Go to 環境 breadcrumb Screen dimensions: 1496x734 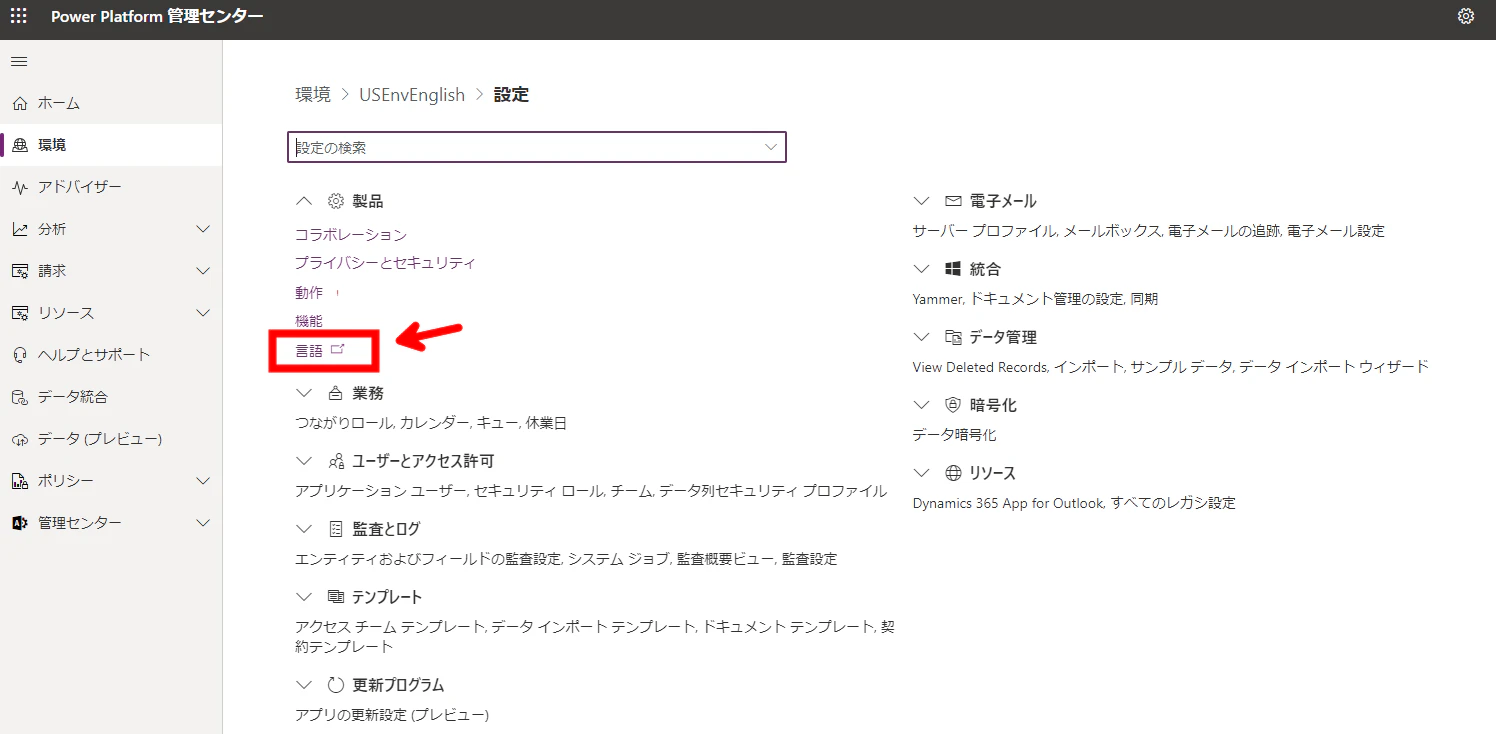[313, 95]
